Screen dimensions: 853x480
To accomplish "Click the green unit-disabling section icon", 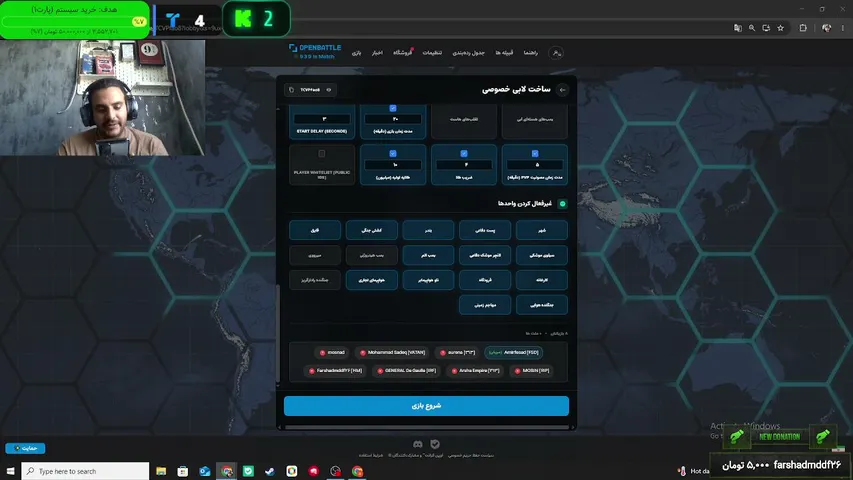I will tap(563, 204).
